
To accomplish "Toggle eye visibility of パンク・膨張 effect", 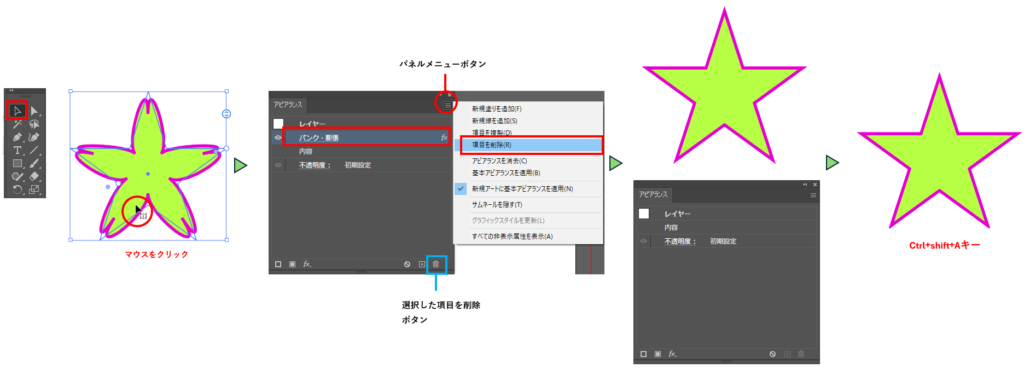I will (278, 138).
